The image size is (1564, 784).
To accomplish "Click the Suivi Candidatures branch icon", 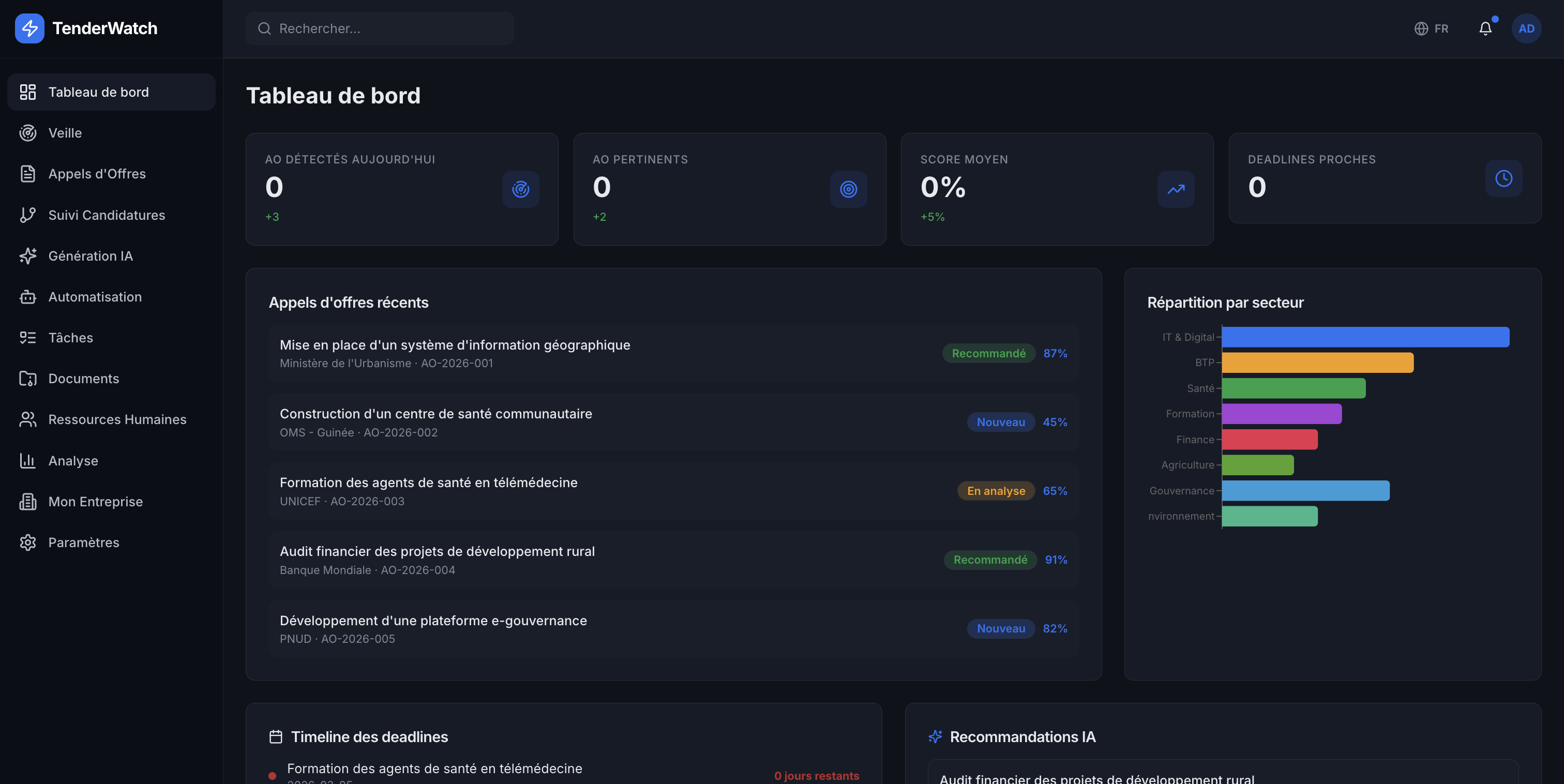I will [28, 215].
